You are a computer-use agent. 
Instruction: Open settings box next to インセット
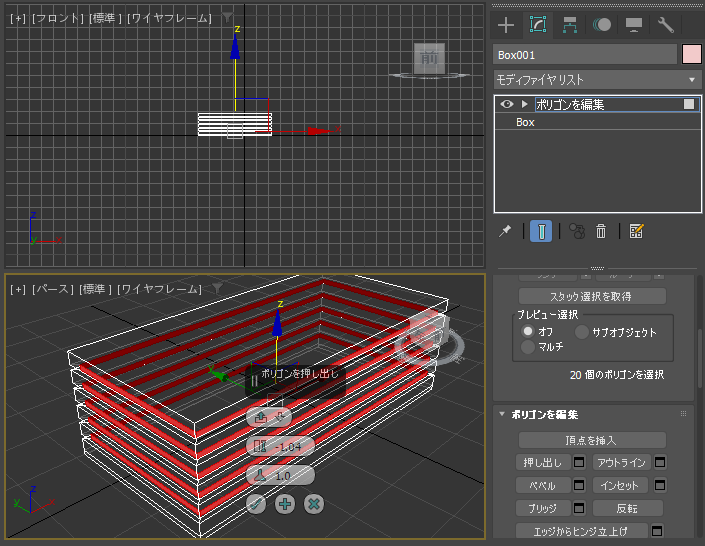pos(660,485)
